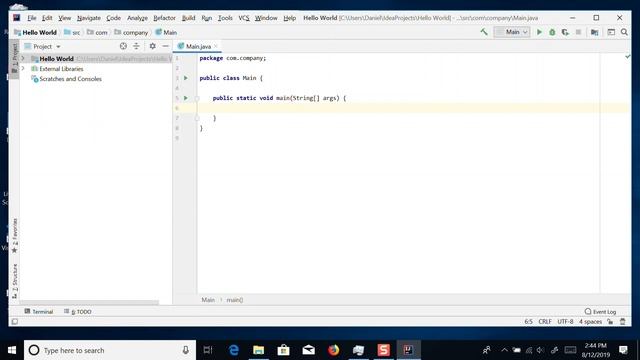Open the VCS menu
Screen dimensions: 640x360
point(244,18)
